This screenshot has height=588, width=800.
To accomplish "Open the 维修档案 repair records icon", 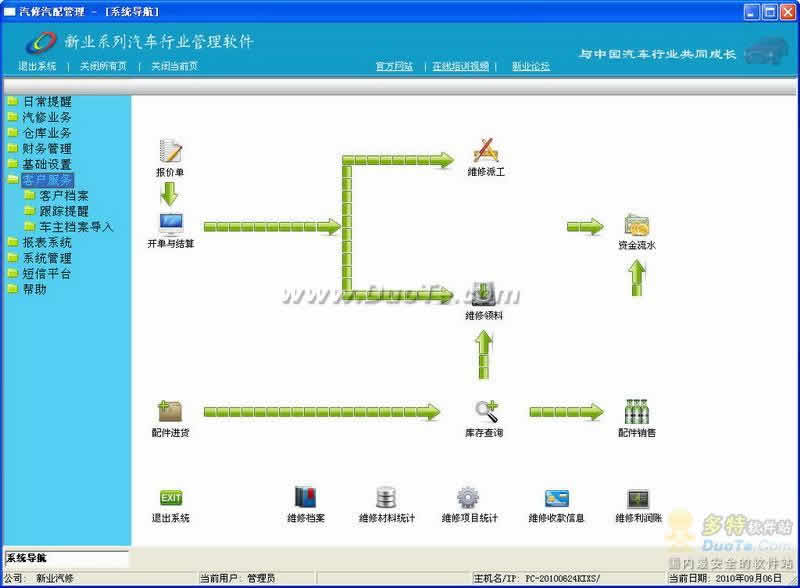I will pyautogui.click(x=306, y=498).
